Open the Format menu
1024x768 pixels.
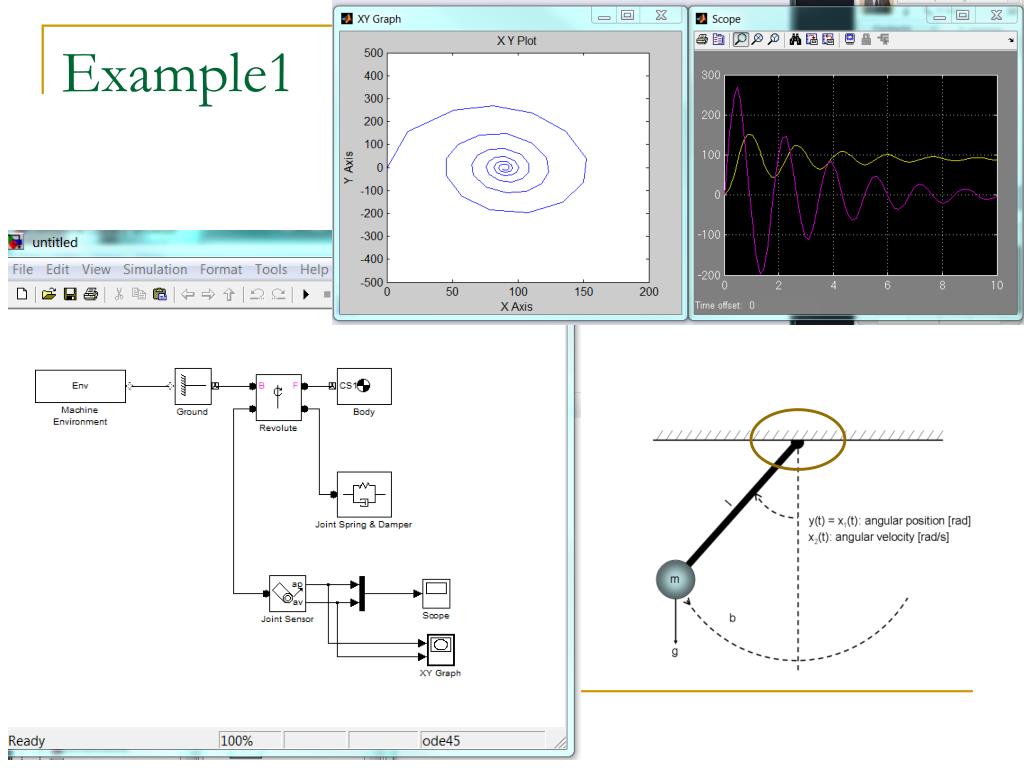(x=221, y=269)
